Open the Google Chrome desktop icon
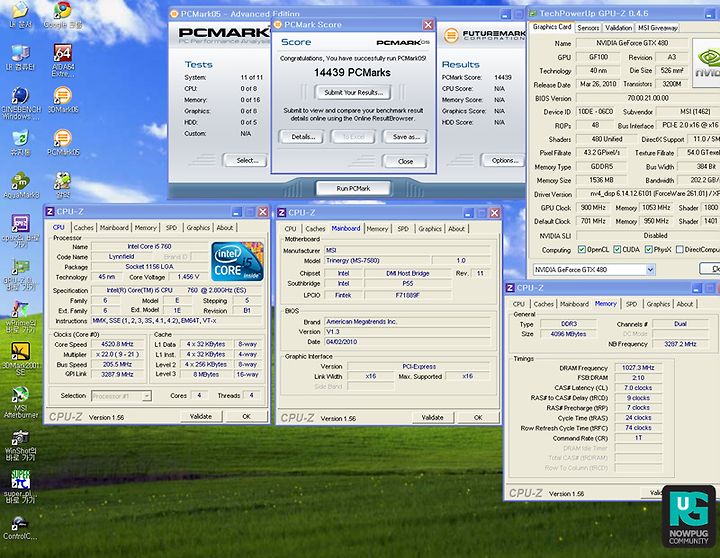Image resolution: width=720 pixels, height=558 pixels. pos(62,15)
